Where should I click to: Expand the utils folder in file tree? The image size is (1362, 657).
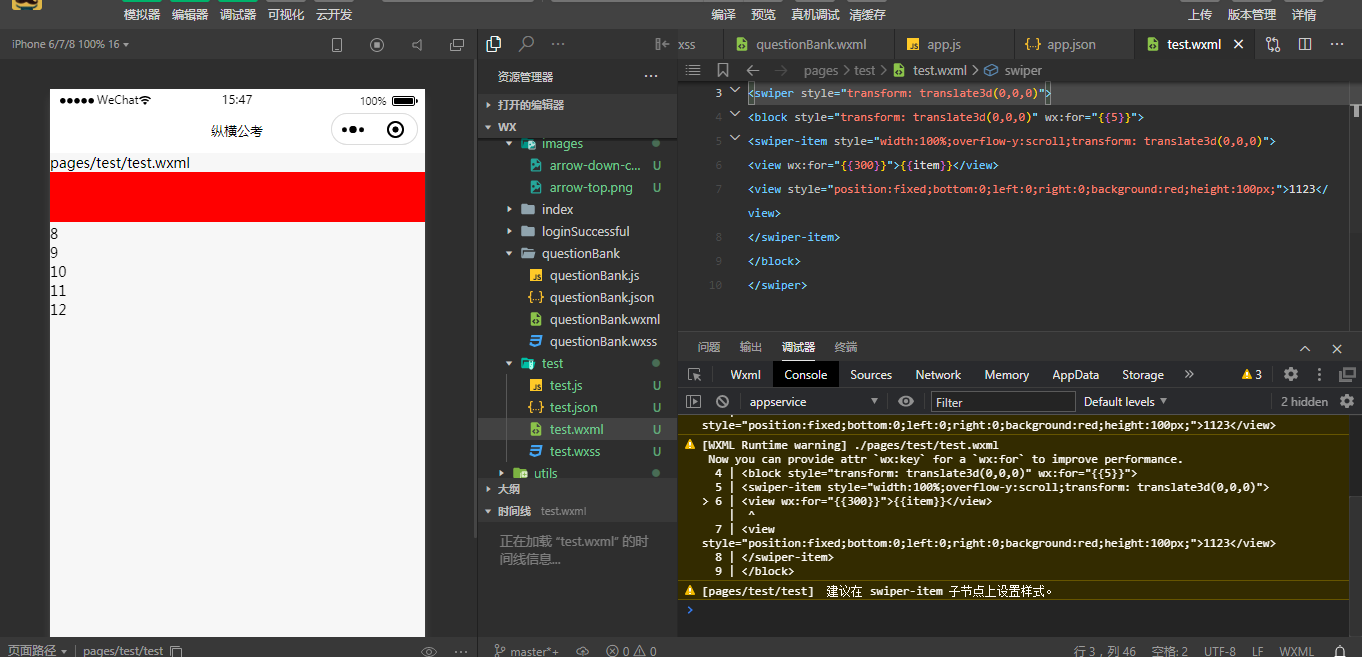545,473
